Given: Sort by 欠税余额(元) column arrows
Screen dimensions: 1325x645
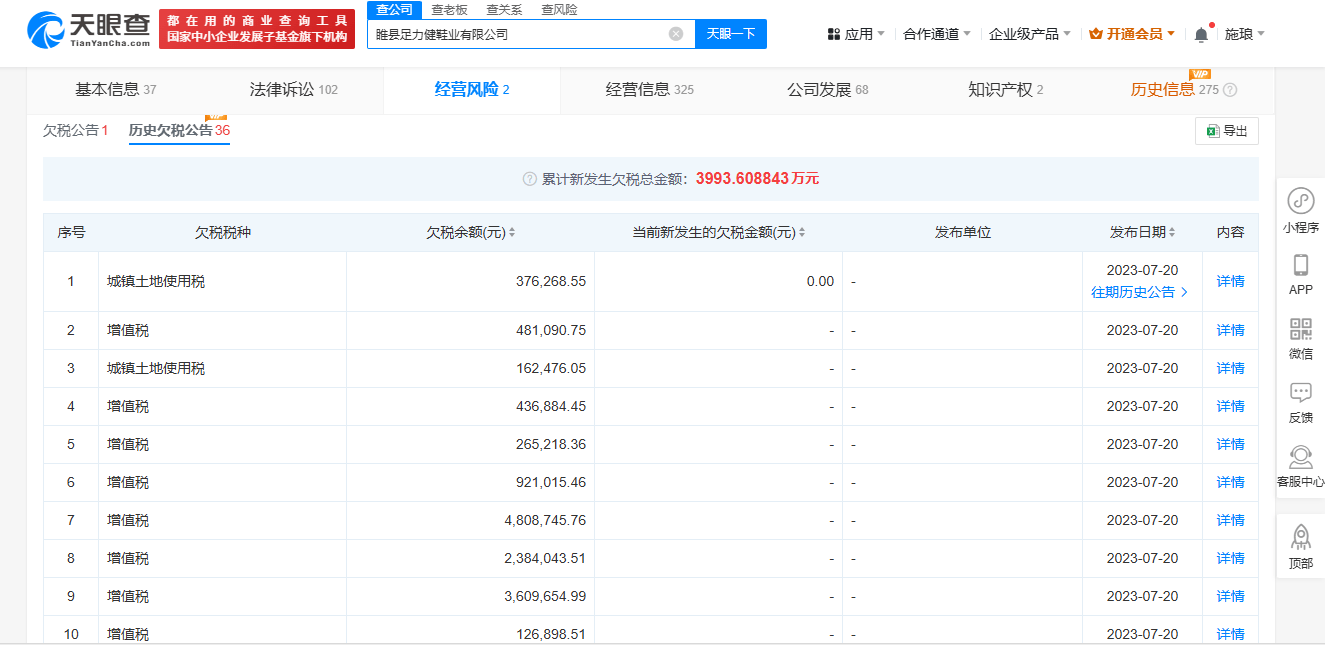Looking at the screenshot, I should pos(513,232).
